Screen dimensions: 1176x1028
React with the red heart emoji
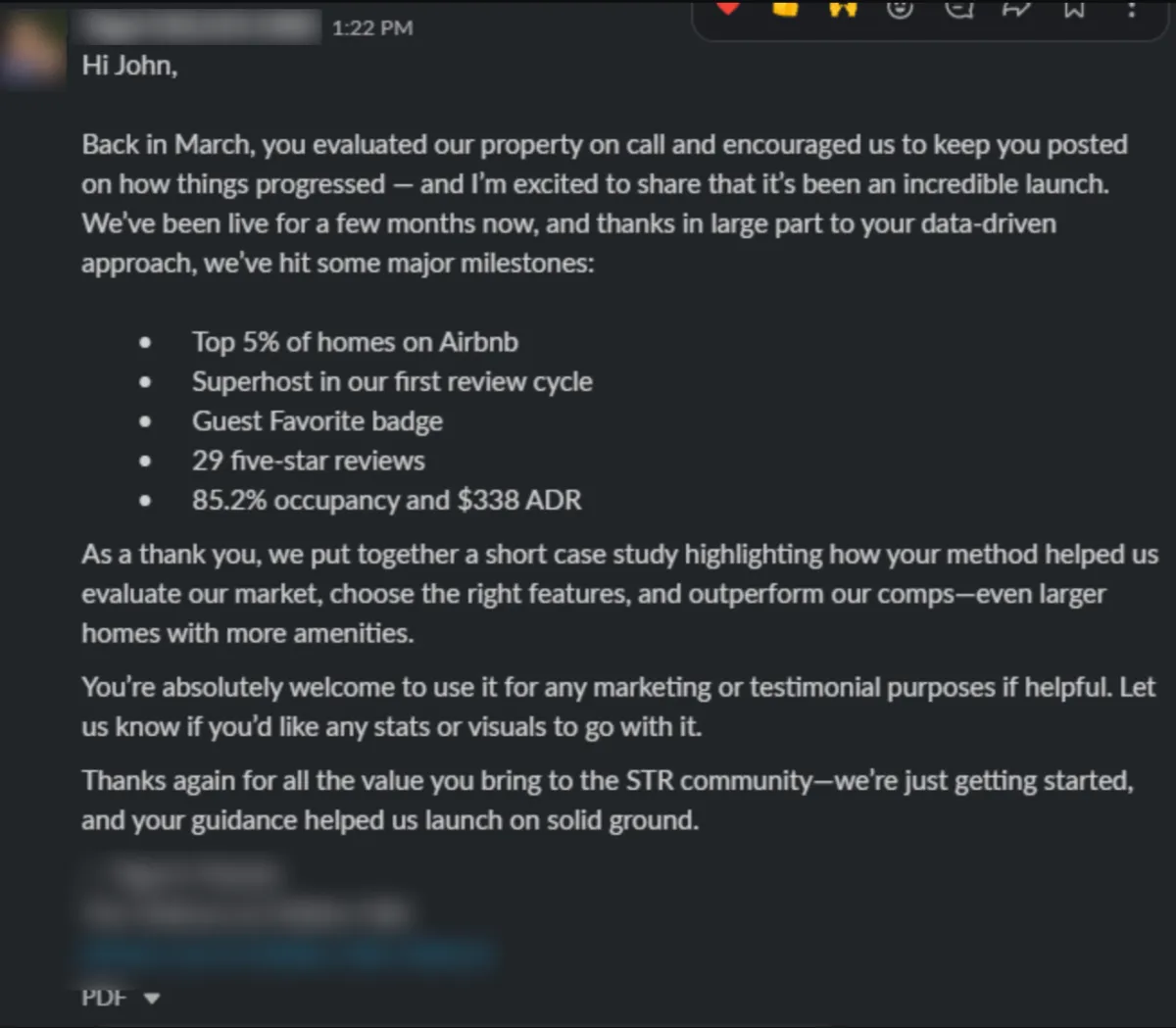727,8
